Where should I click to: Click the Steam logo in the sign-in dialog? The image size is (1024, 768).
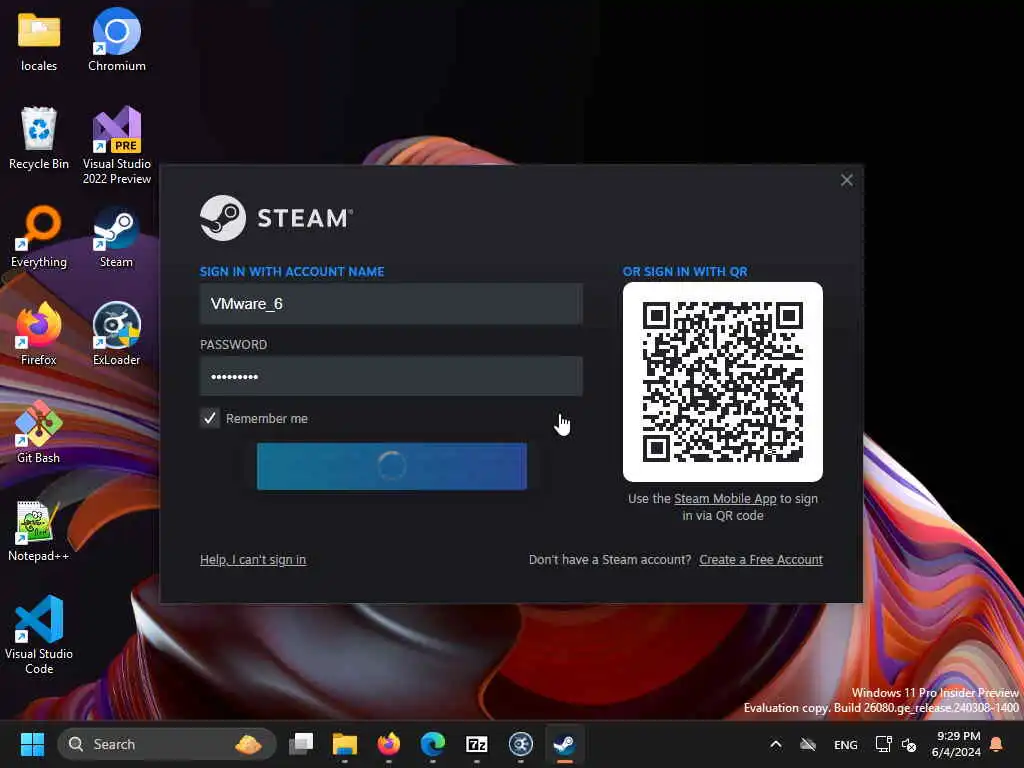pos(276,218)
